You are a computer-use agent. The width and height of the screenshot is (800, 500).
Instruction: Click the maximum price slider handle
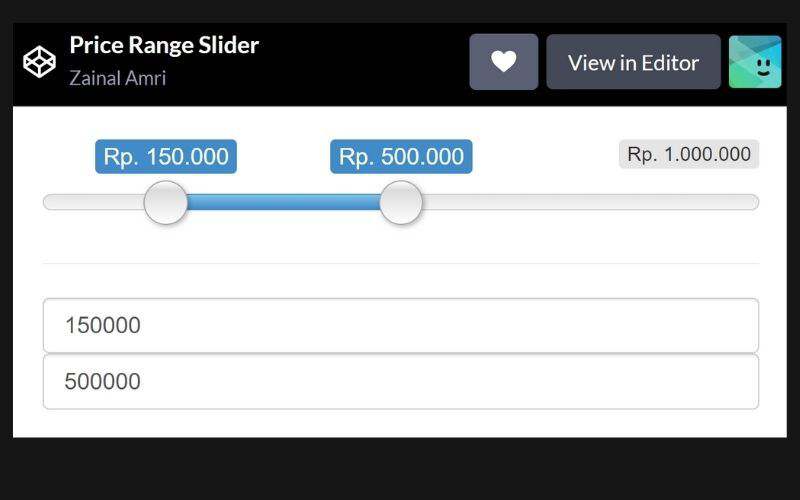pos(401,203)
